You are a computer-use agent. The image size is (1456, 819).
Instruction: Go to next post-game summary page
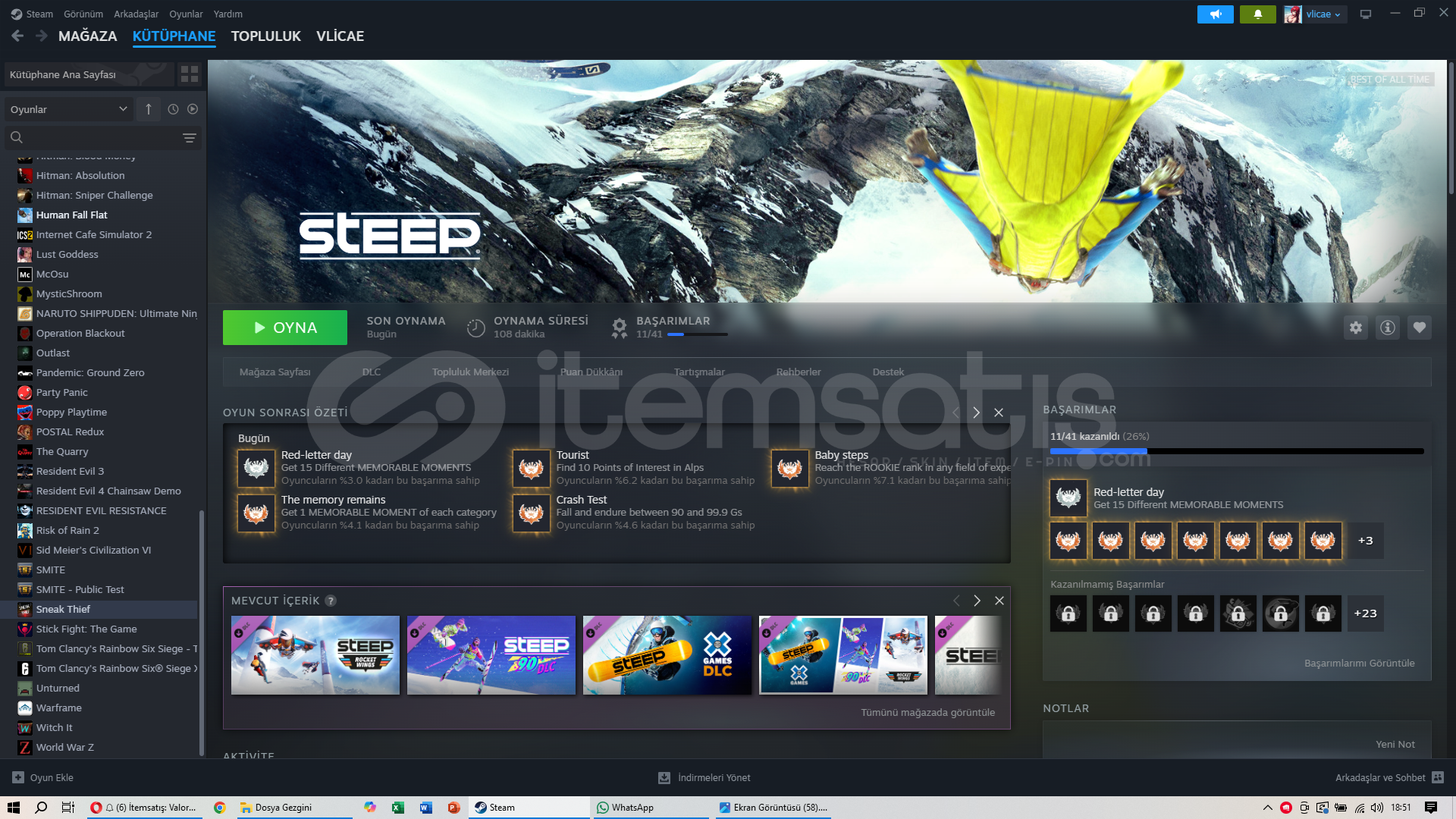977,413
